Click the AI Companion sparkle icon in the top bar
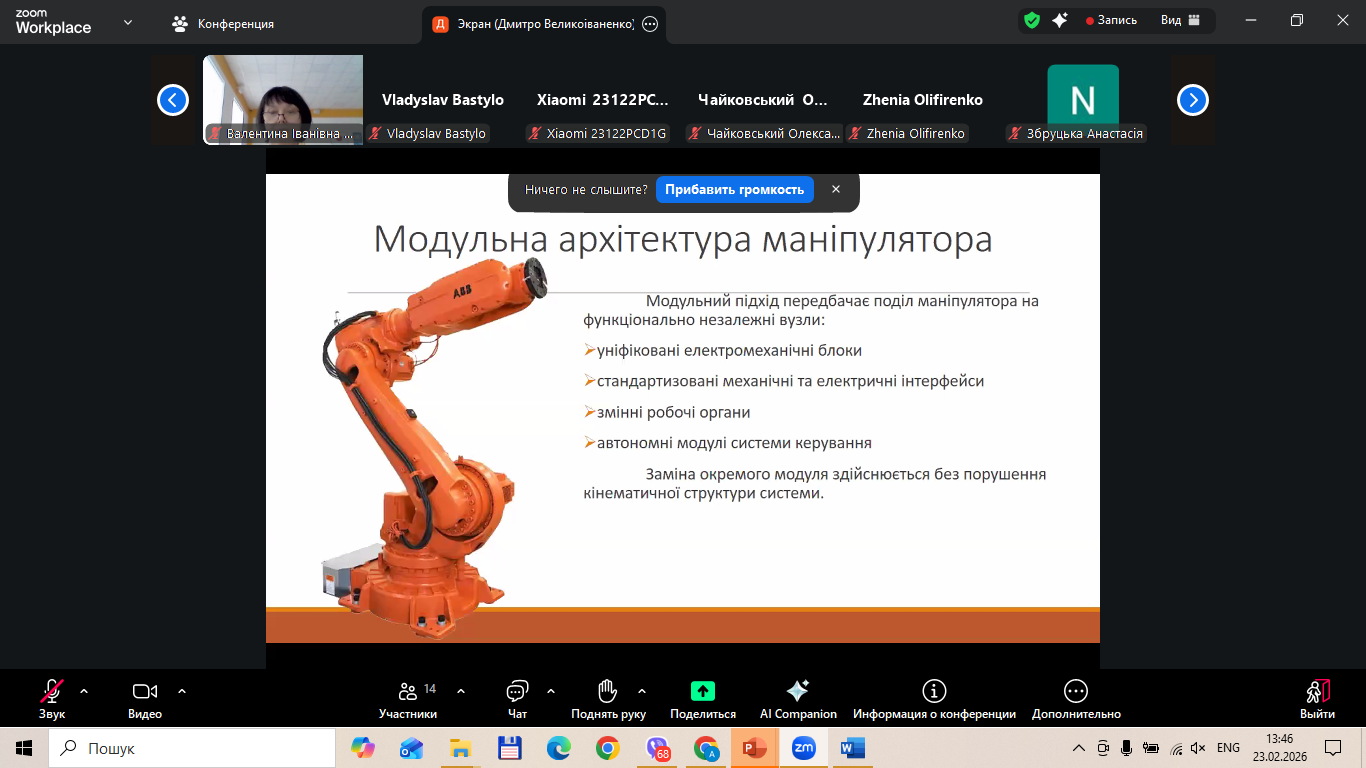The image size is (1366, 768). (1060, 20)
